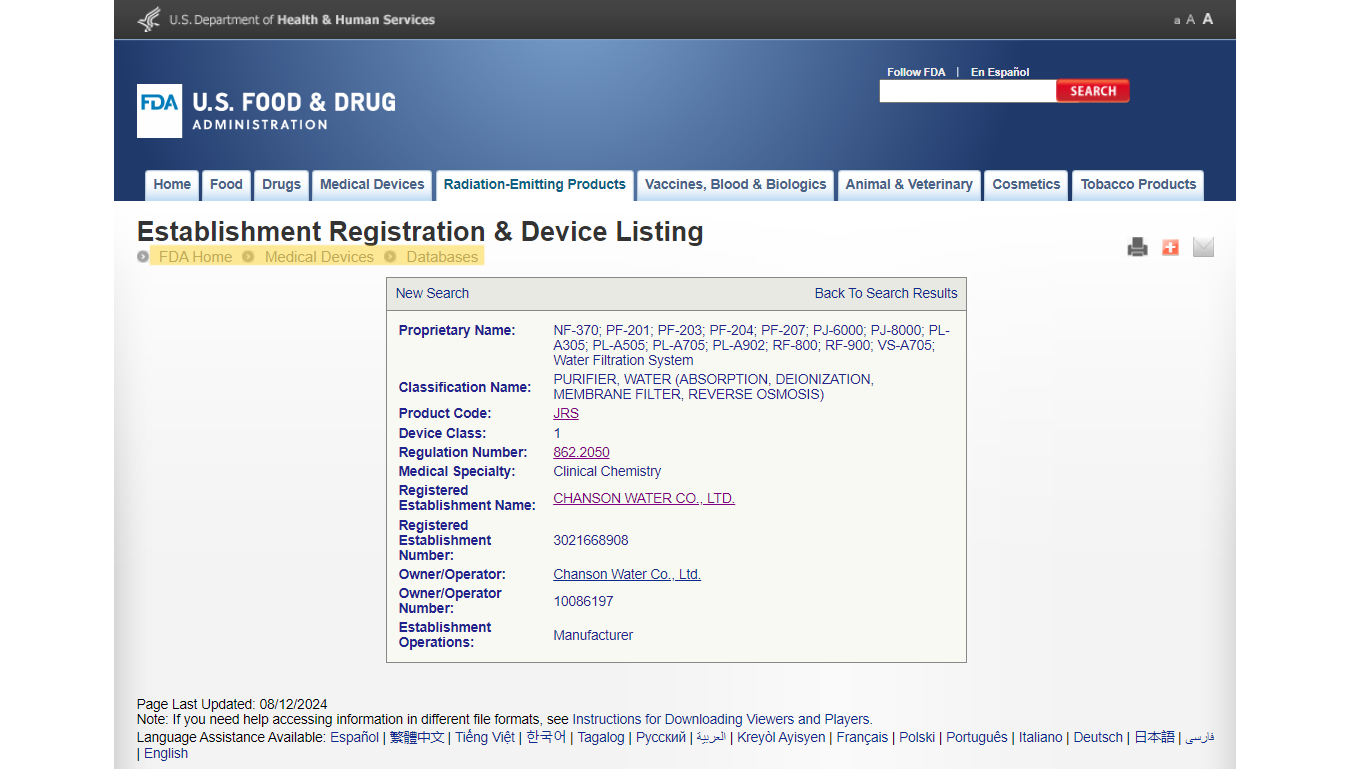Open the Medical Devices tab
Image resolution: width=1350 pixels, height=769 pixels.
click(372, 185)
